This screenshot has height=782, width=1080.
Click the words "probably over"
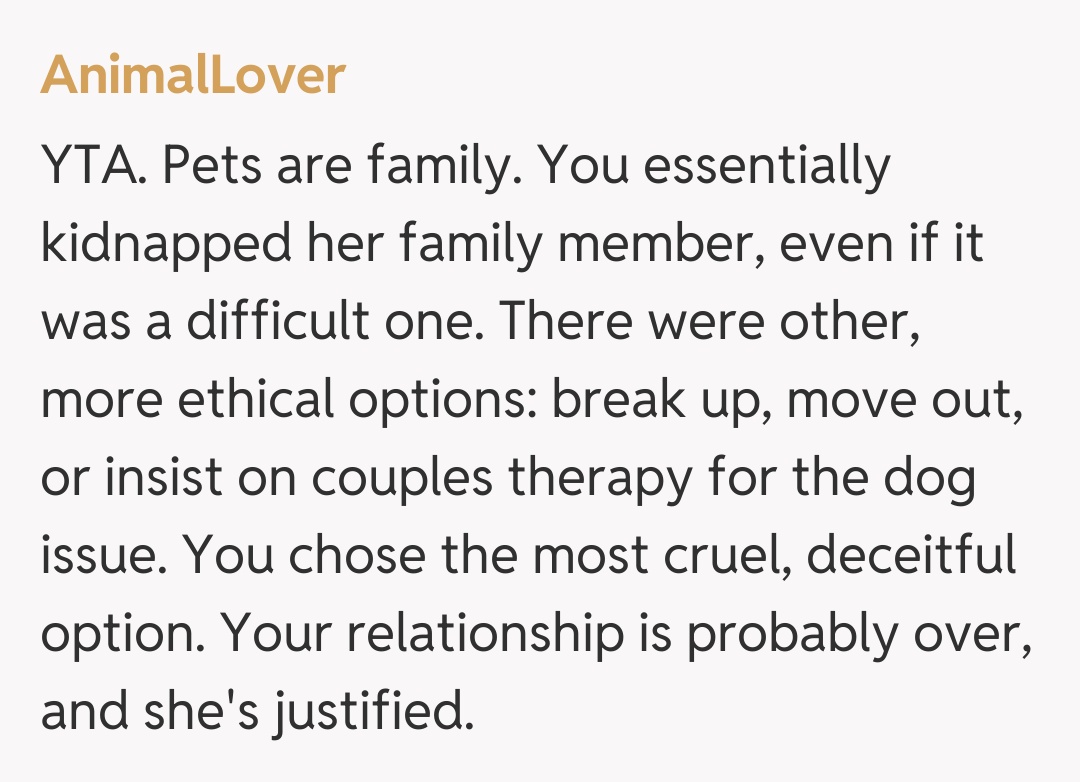tap(837, 632)
